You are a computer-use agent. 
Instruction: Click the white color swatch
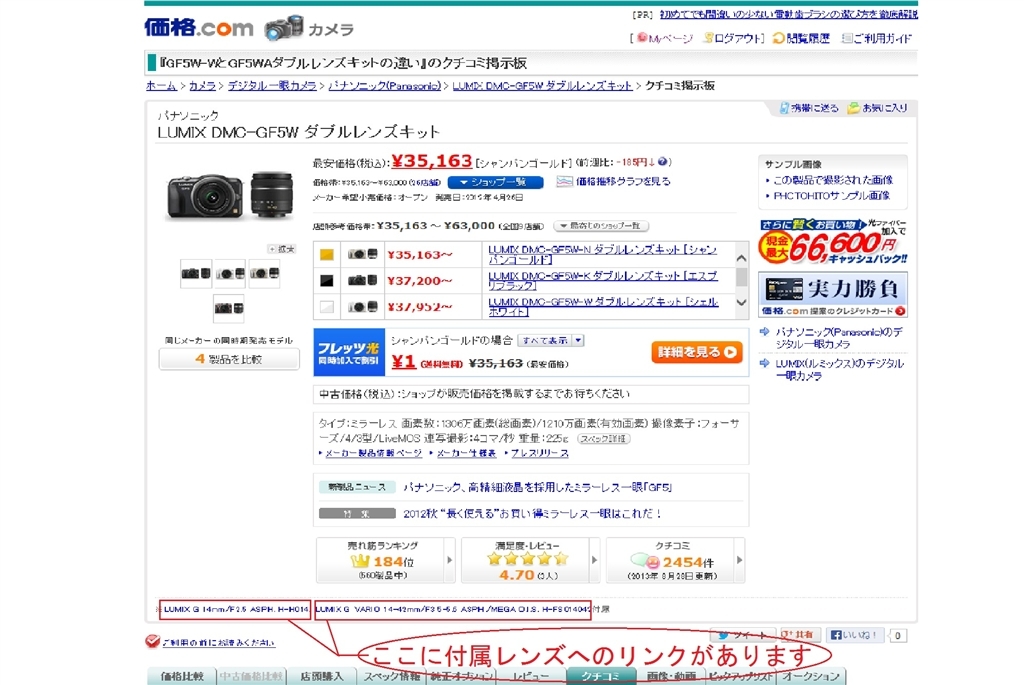point(327,306)
